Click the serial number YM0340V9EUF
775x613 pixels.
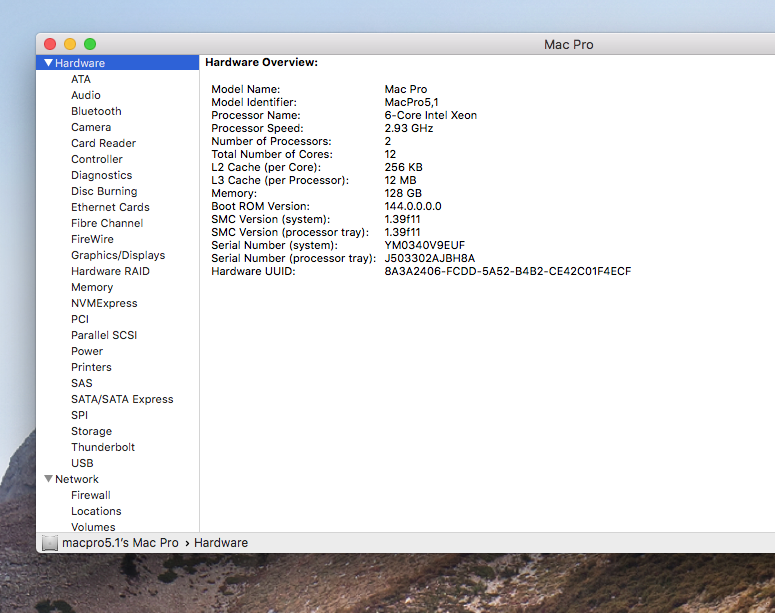425,245
